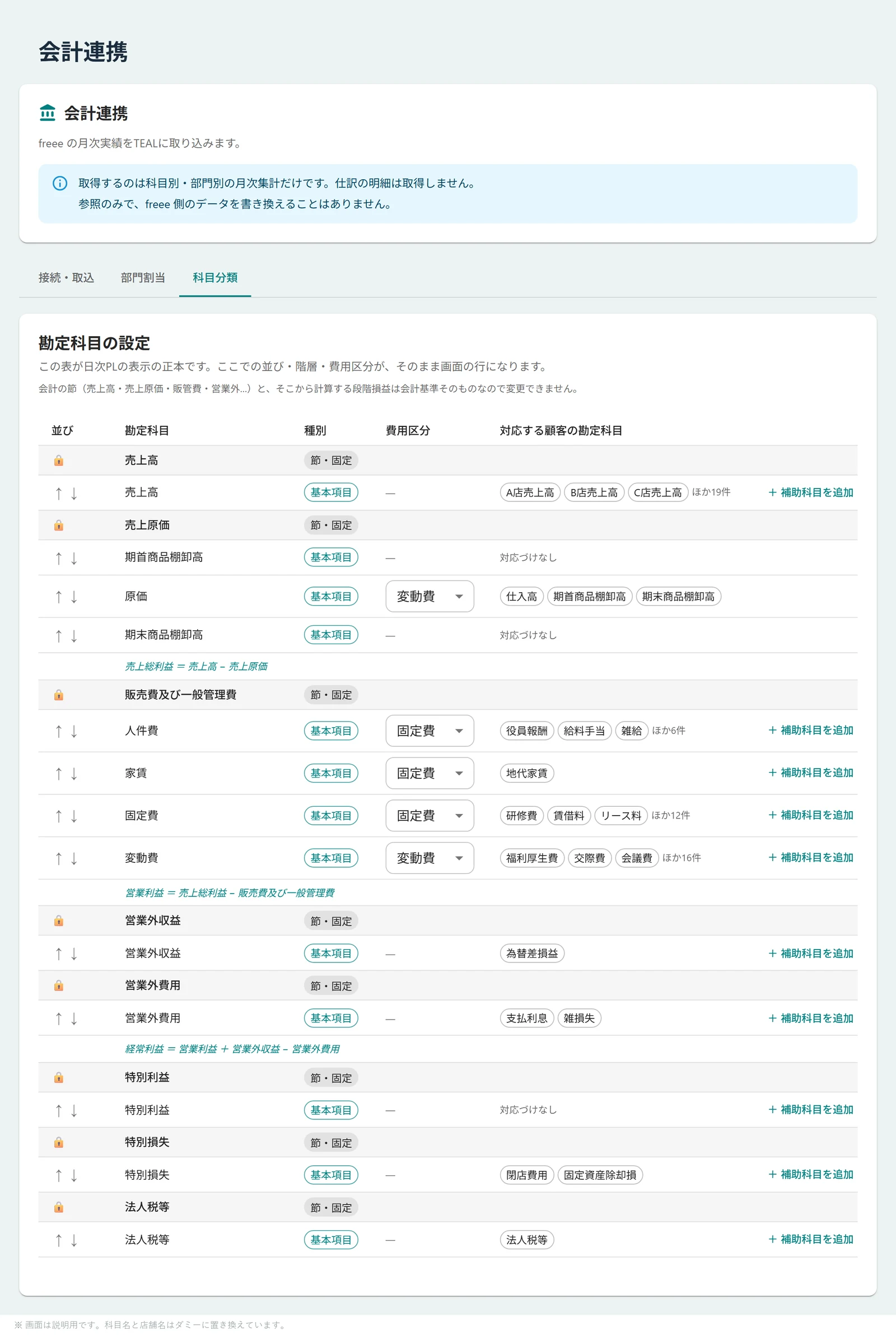Open 費用区分 dropdown for 家賃
This screenshot has height=1335, width=896.
pyautogui.click(x=429, y=773)
